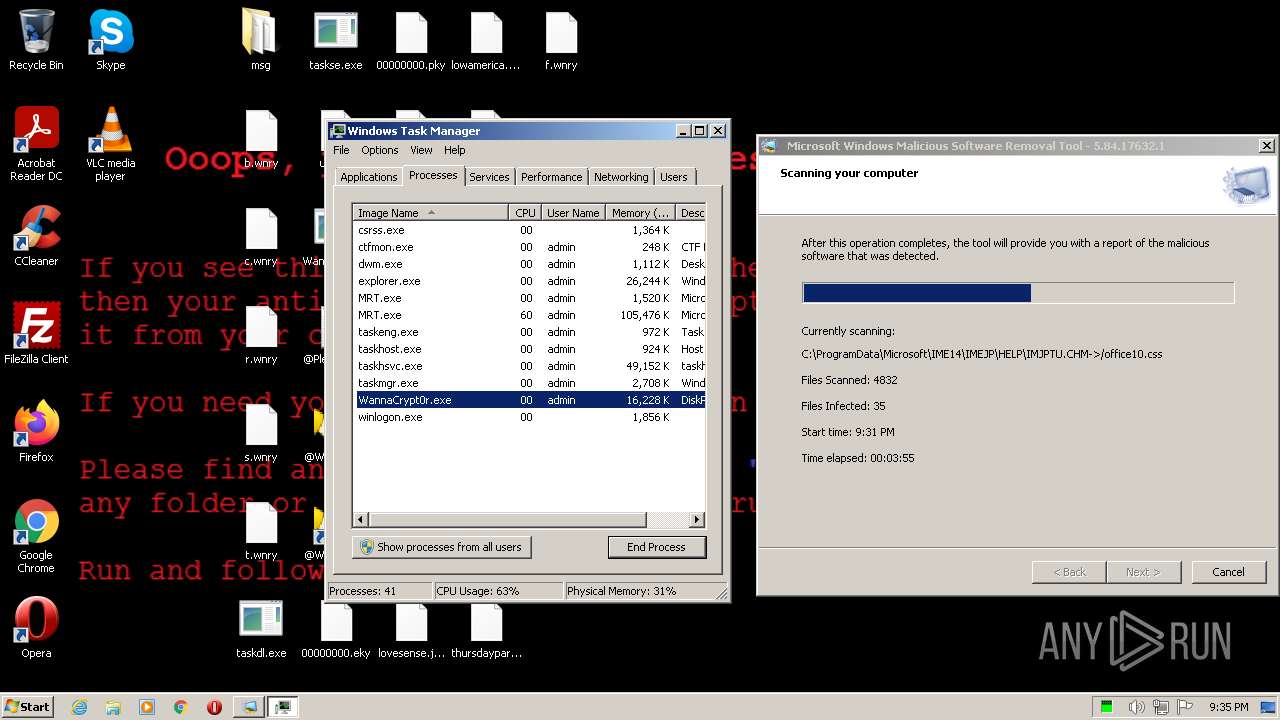1280x720 pixels.
Task: Open View menu in Task Manager
Action: (x=421, y=150)
